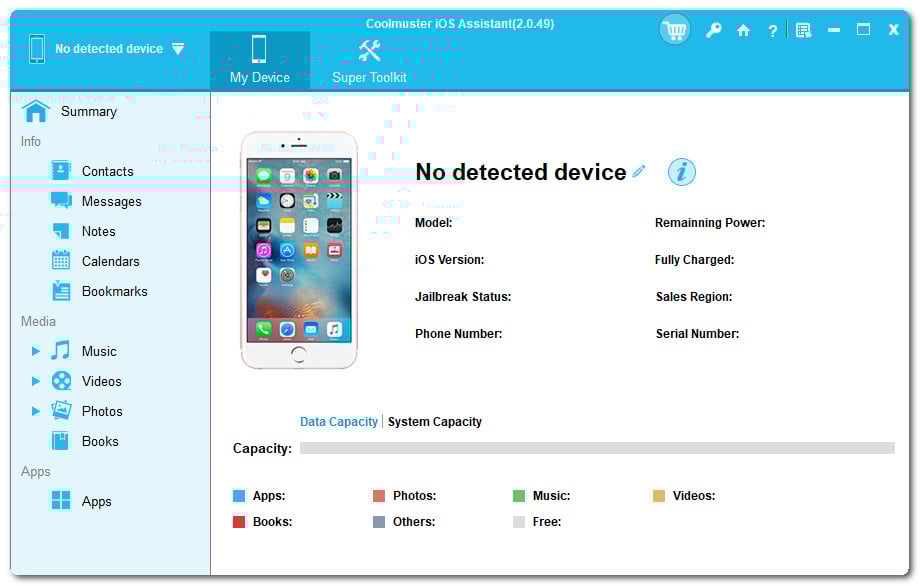This screenshot has height=586, width=920.
Task: Click the 'Remainning Power:' label
Action: click(x=710, y=223)
